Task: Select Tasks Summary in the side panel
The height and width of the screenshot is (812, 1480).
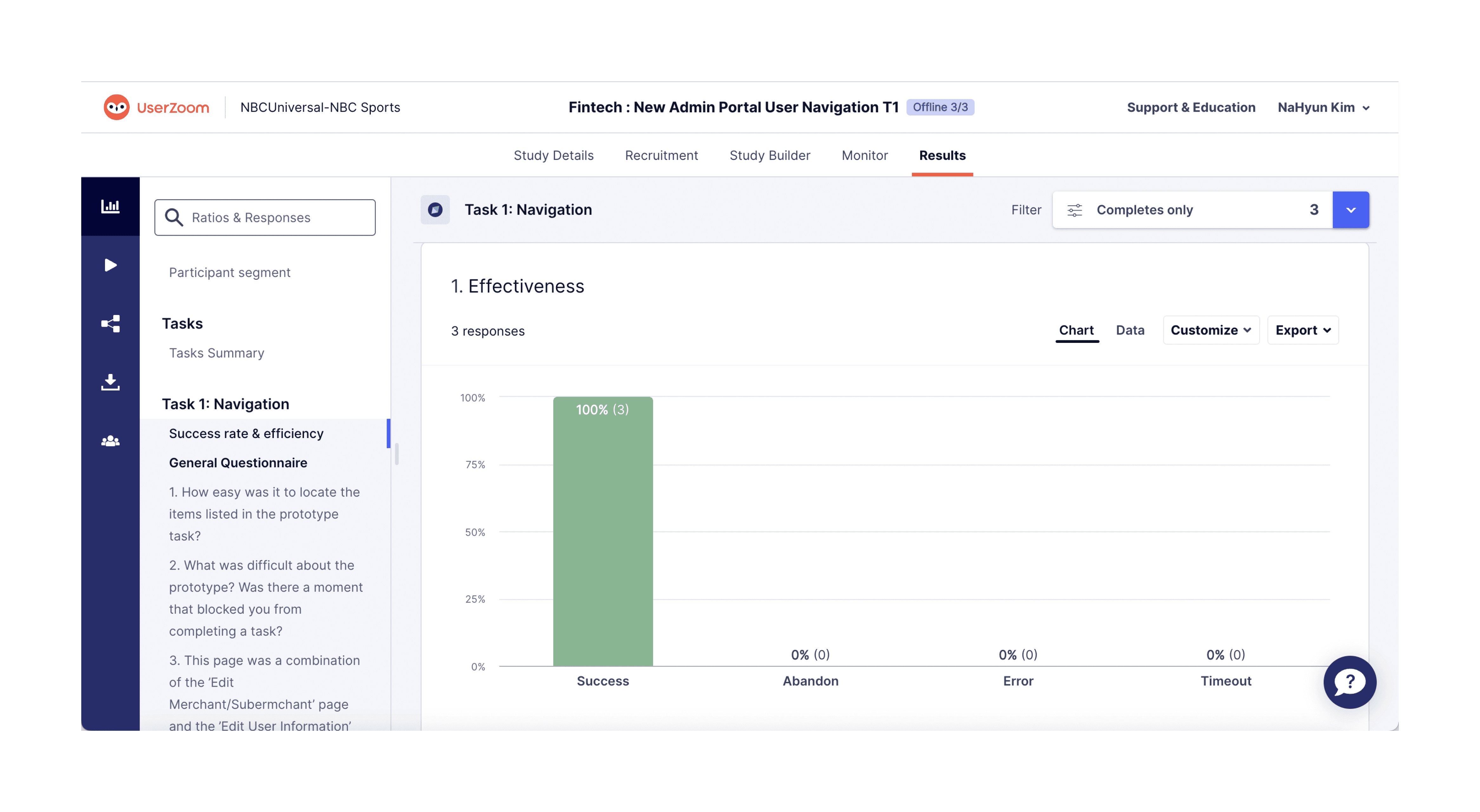Action: click(217, 353)
